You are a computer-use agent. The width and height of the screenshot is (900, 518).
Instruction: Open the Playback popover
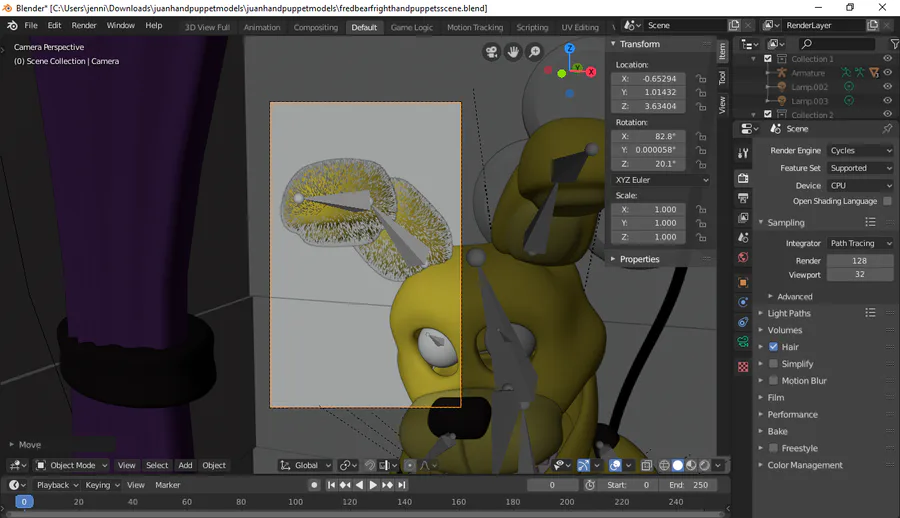click(57, 485)
